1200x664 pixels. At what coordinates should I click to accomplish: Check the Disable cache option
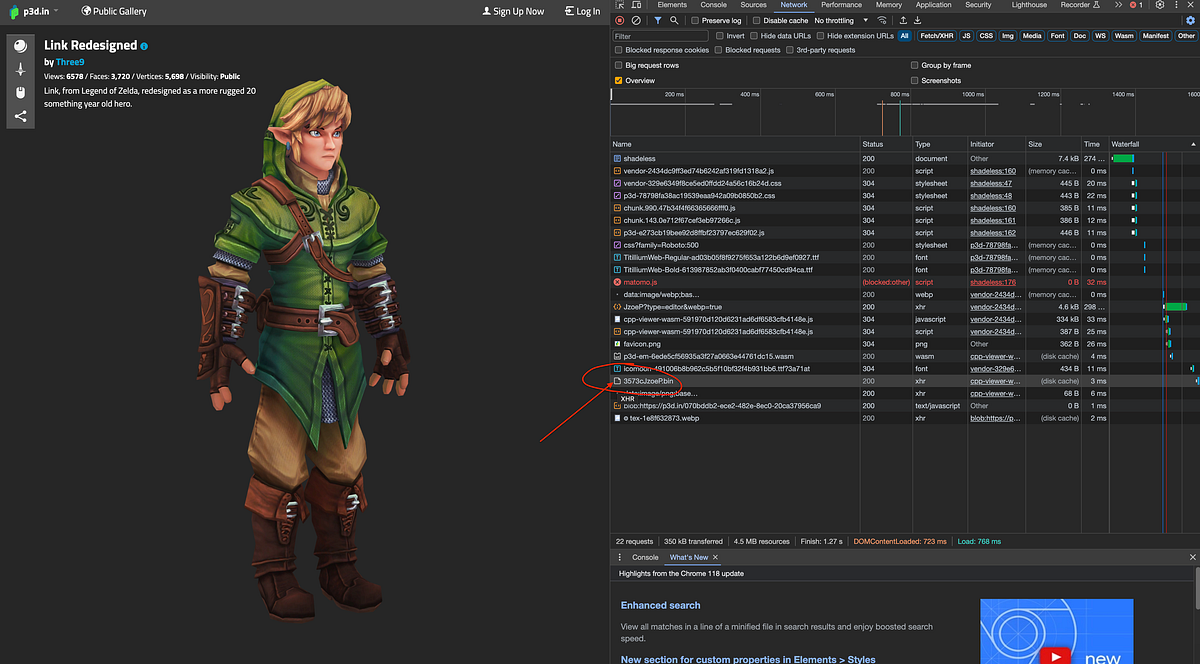(756, 19)
